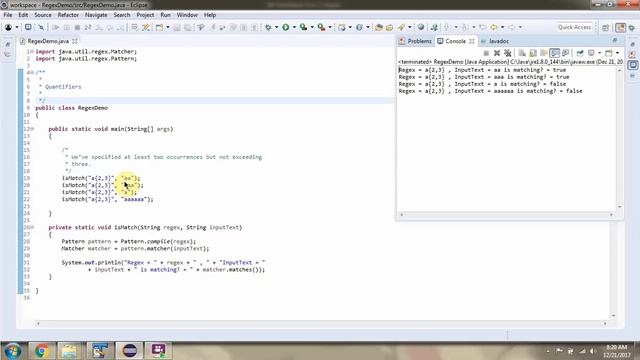Image resolution: width=640 pixels, height=360 pixels.
Task: Select the RegexDemo.java editor tab
Action: point(48,41)
